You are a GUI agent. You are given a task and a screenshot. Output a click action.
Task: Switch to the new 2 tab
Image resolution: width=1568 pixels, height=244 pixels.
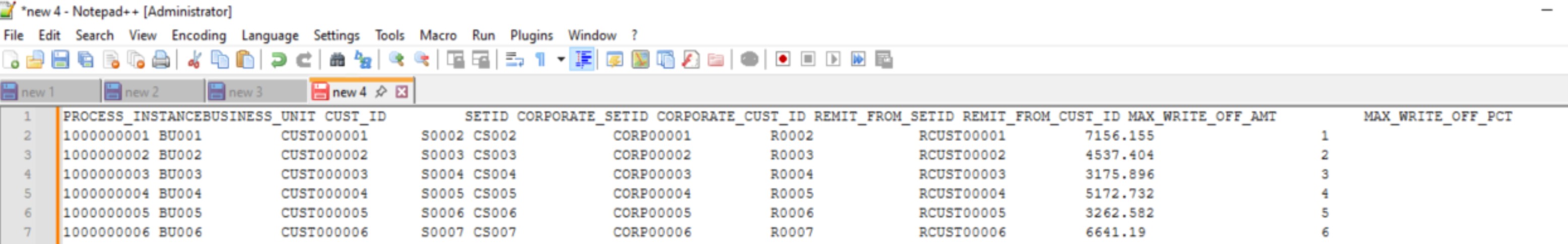(154, 92)
